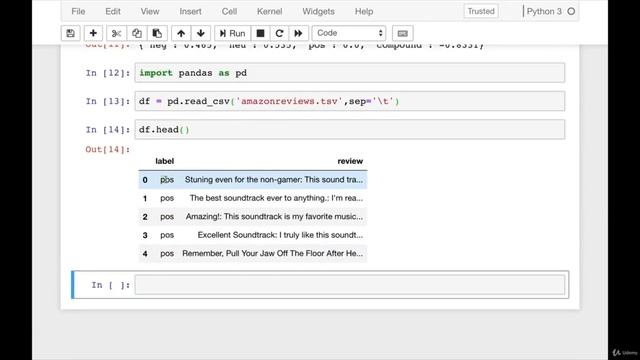Click row index 0 in dataframe
Image resolution: width=640 pixels, height=360 pixels.
tap(145, 180)
